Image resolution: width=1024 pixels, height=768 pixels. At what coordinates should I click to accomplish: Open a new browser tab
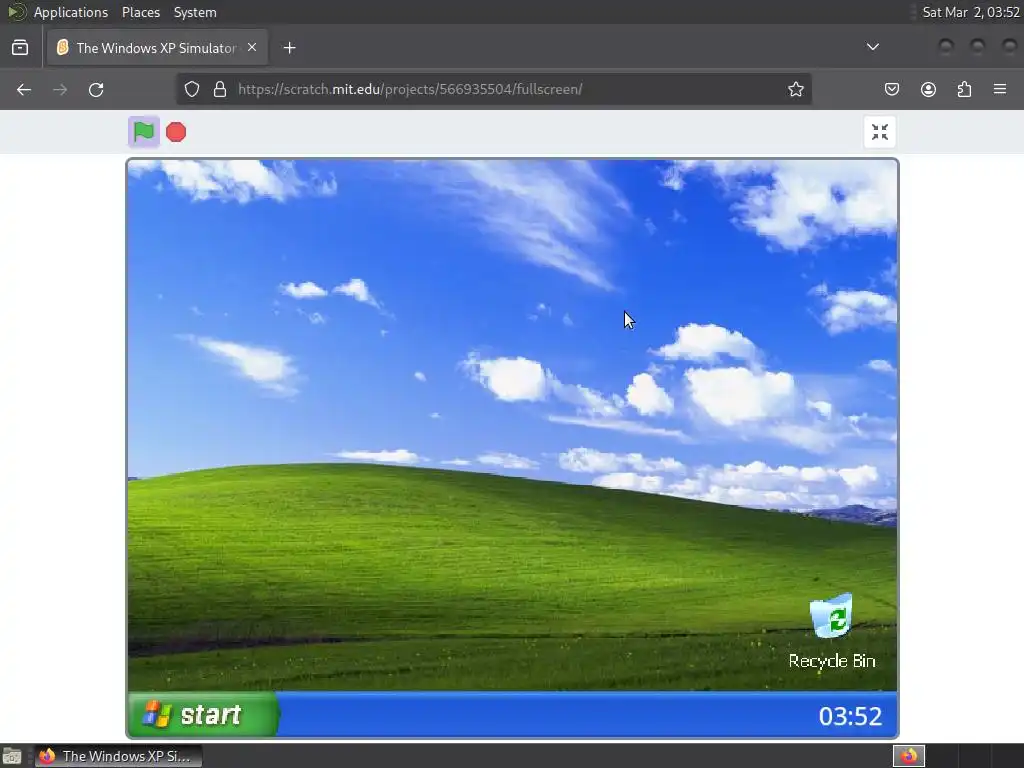(x=290, y=48)
